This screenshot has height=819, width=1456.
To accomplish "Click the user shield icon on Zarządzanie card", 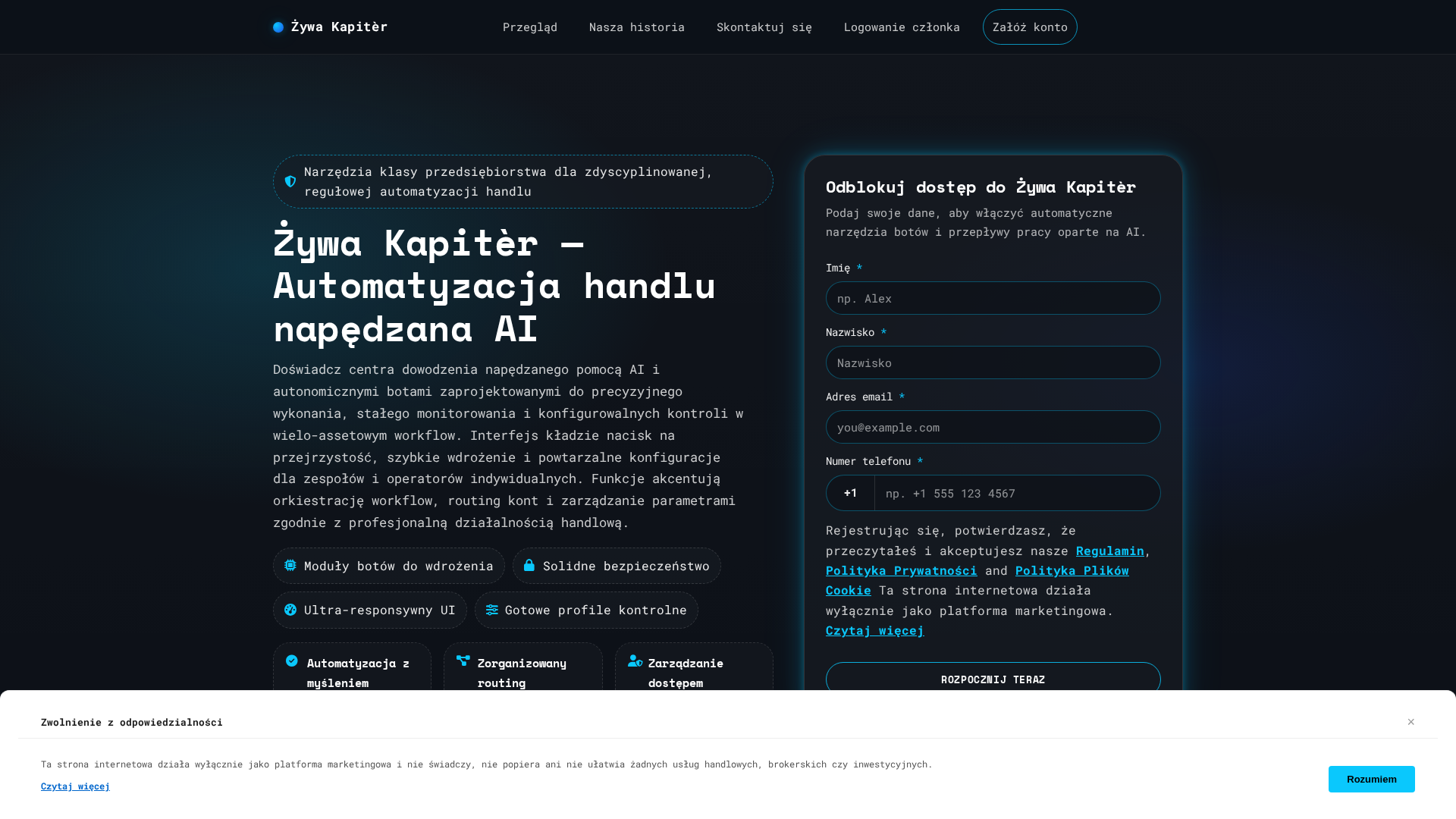I will coord(635,661).
